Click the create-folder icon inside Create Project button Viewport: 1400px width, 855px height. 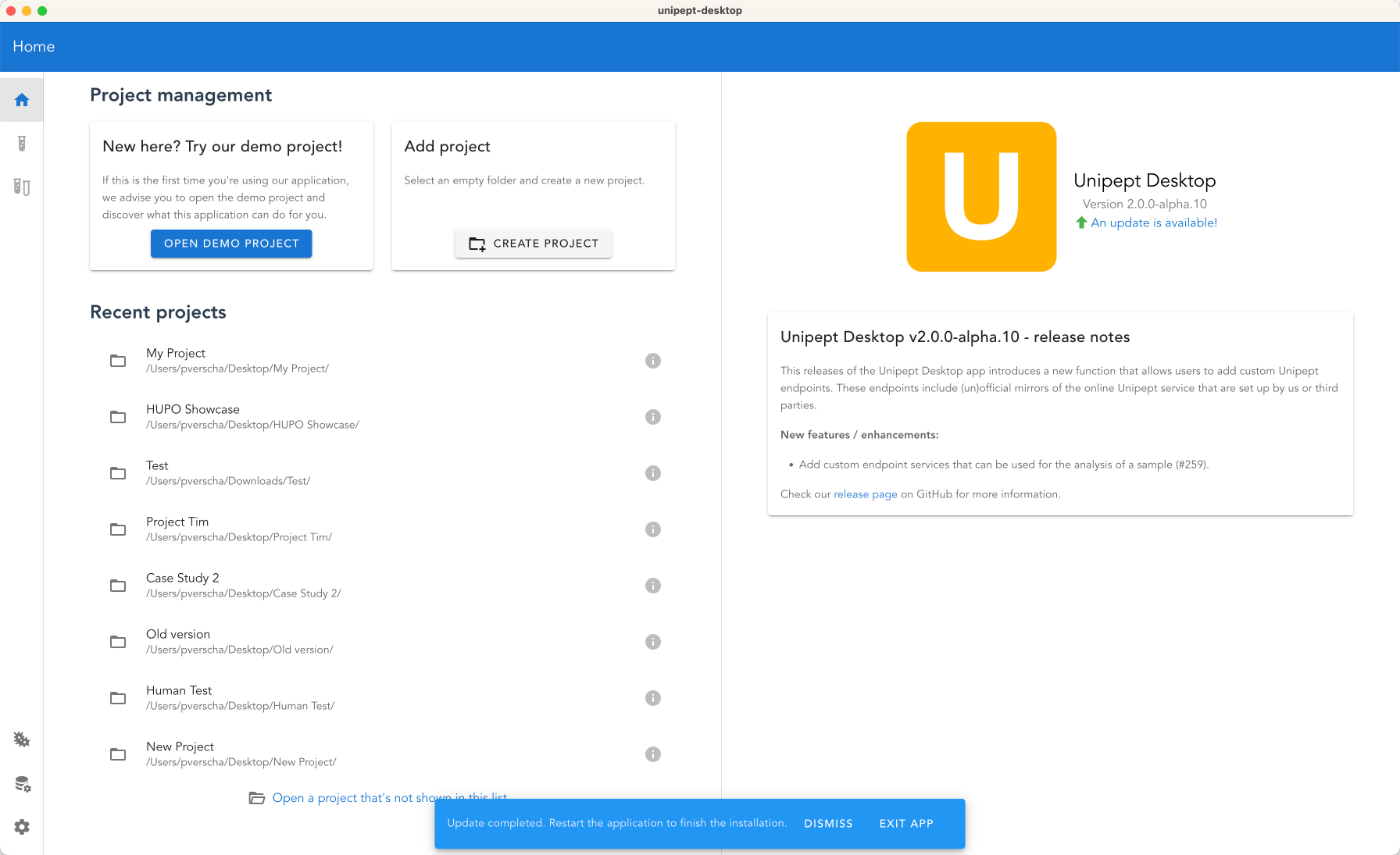point(477,244)
